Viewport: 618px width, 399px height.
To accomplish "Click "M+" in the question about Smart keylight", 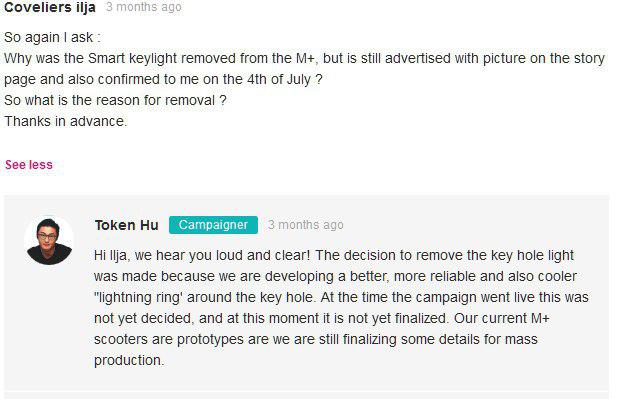I will pyautogui.click(x=305, y=58).
